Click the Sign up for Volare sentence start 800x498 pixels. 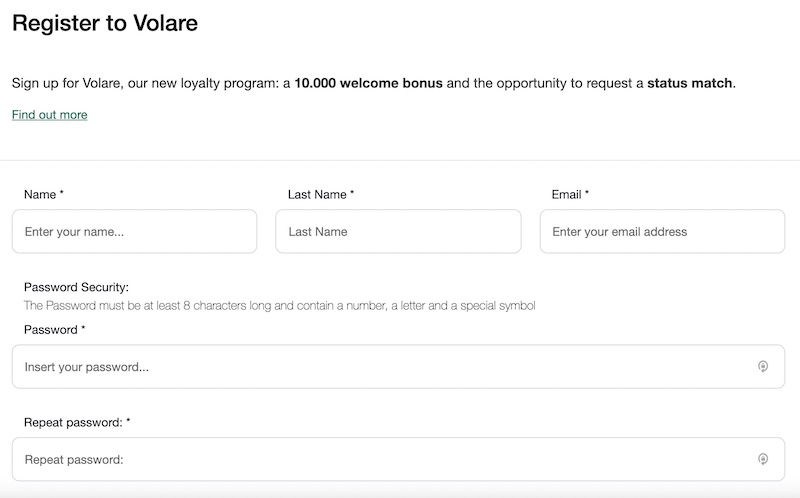tap(68, 83)
